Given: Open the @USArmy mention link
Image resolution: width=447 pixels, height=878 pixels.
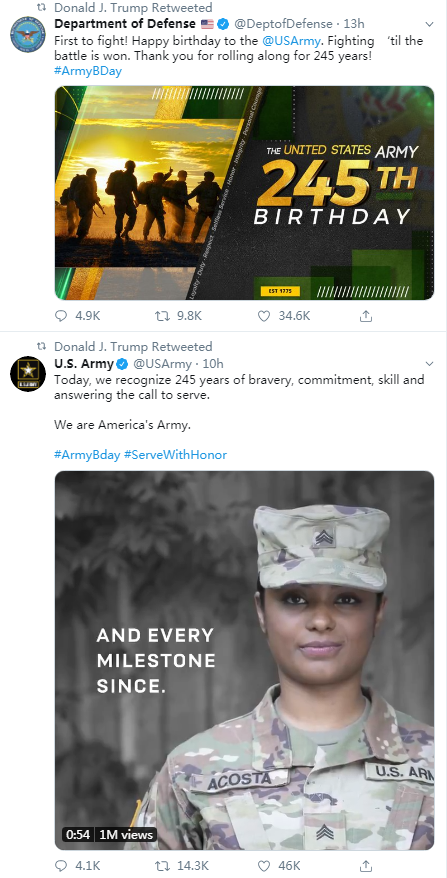Looking at the screenshot, I should 291,41.
